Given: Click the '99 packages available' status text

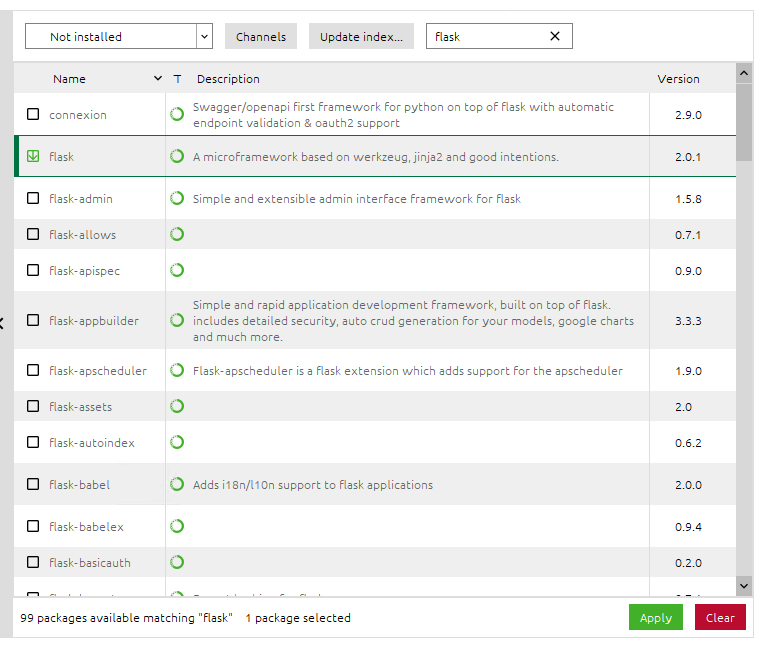Looking at the screenshot, I should (126, 618).
